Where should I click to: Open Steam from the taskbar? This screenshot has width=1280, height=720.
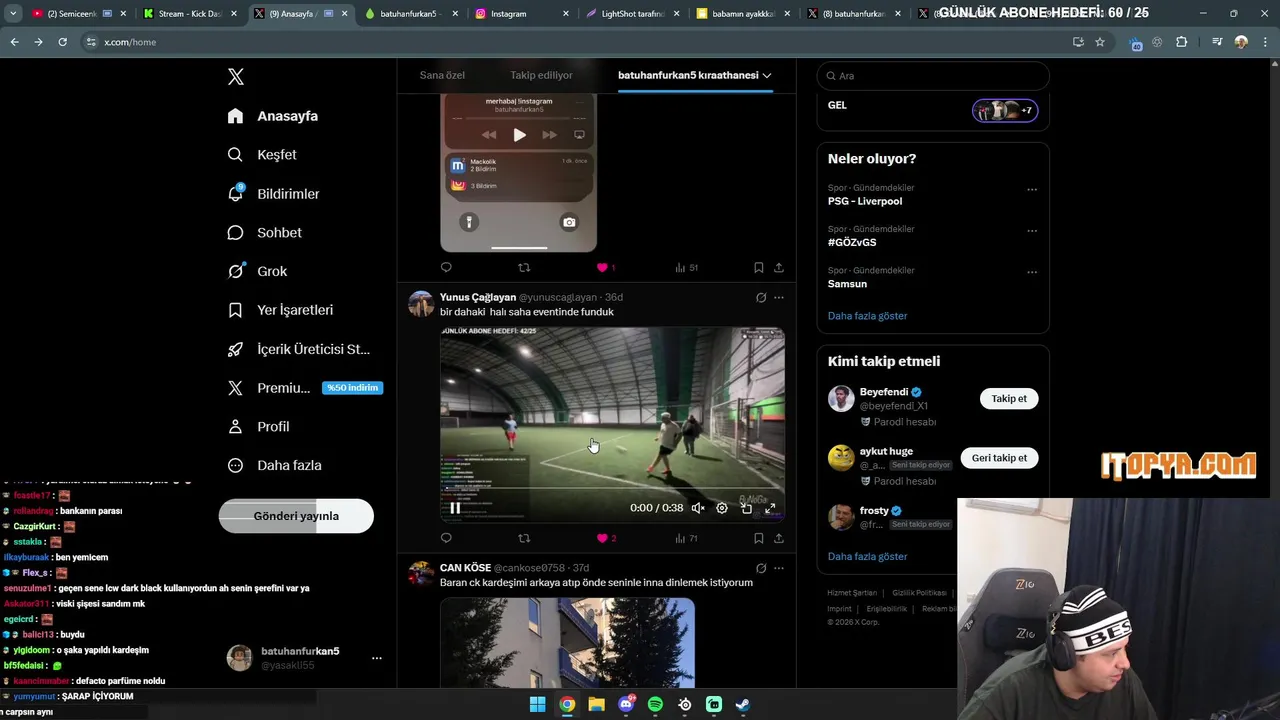click(743, 704)
